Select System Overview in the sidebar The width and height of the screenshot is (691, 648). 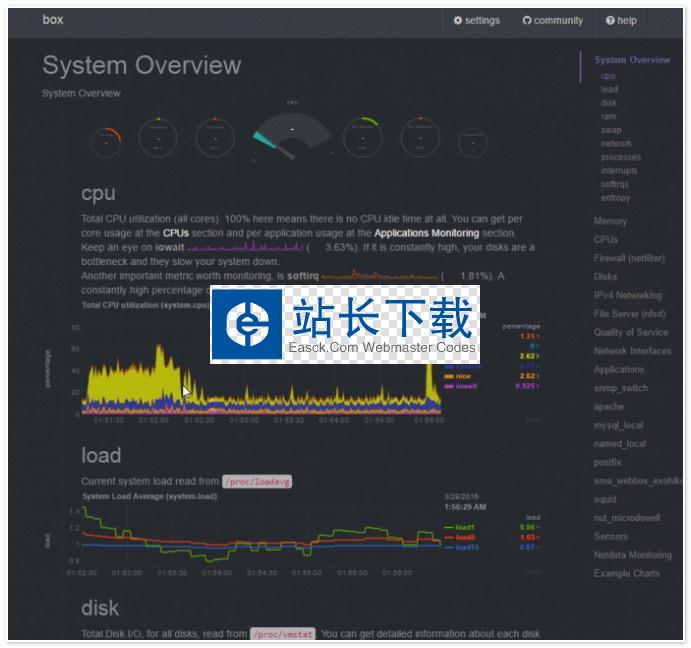[x=632, y=60]
